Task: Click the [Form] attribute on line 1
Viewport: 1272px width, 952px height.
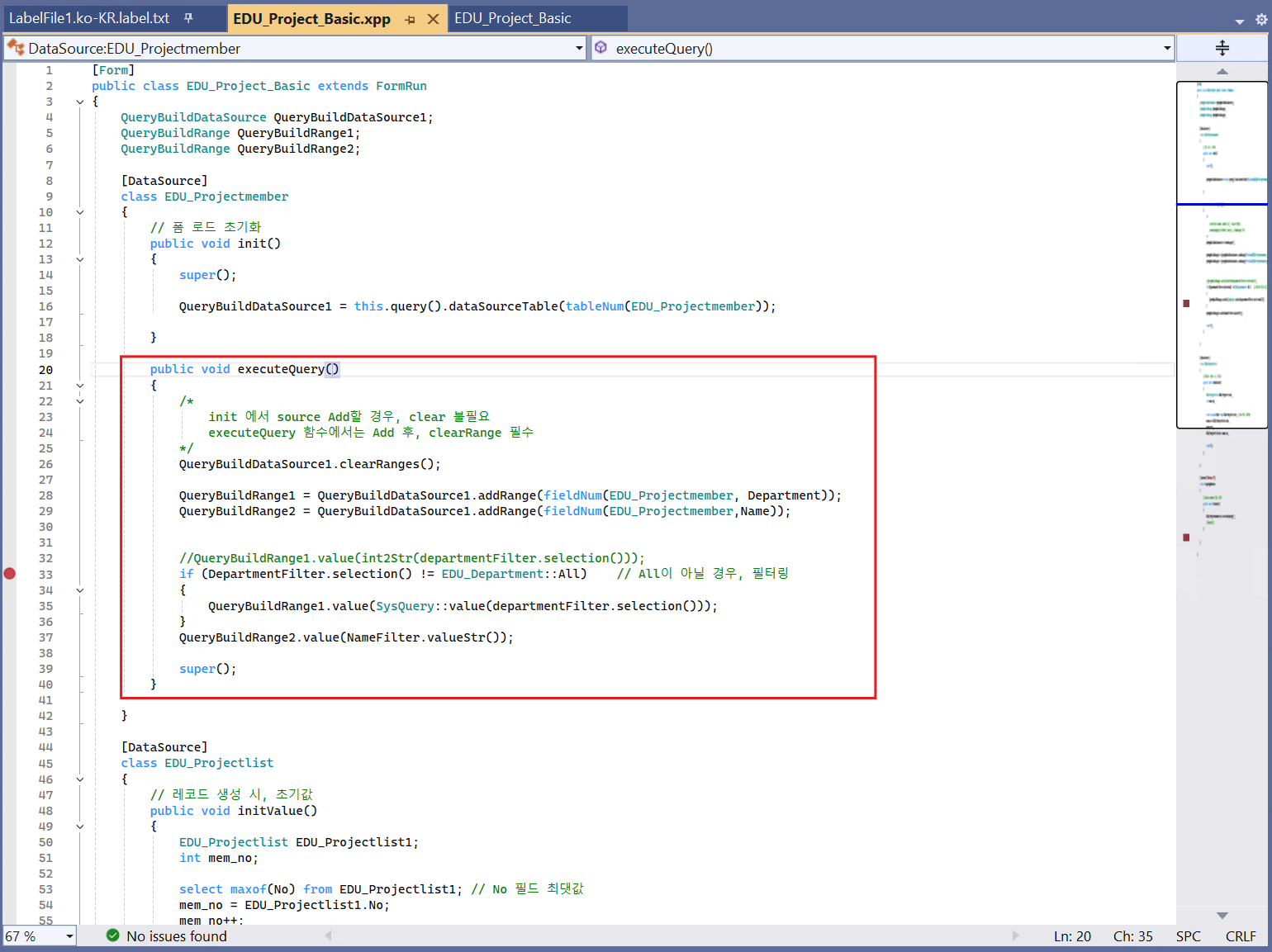Action: pyautogui.click(x=113, y=70)
